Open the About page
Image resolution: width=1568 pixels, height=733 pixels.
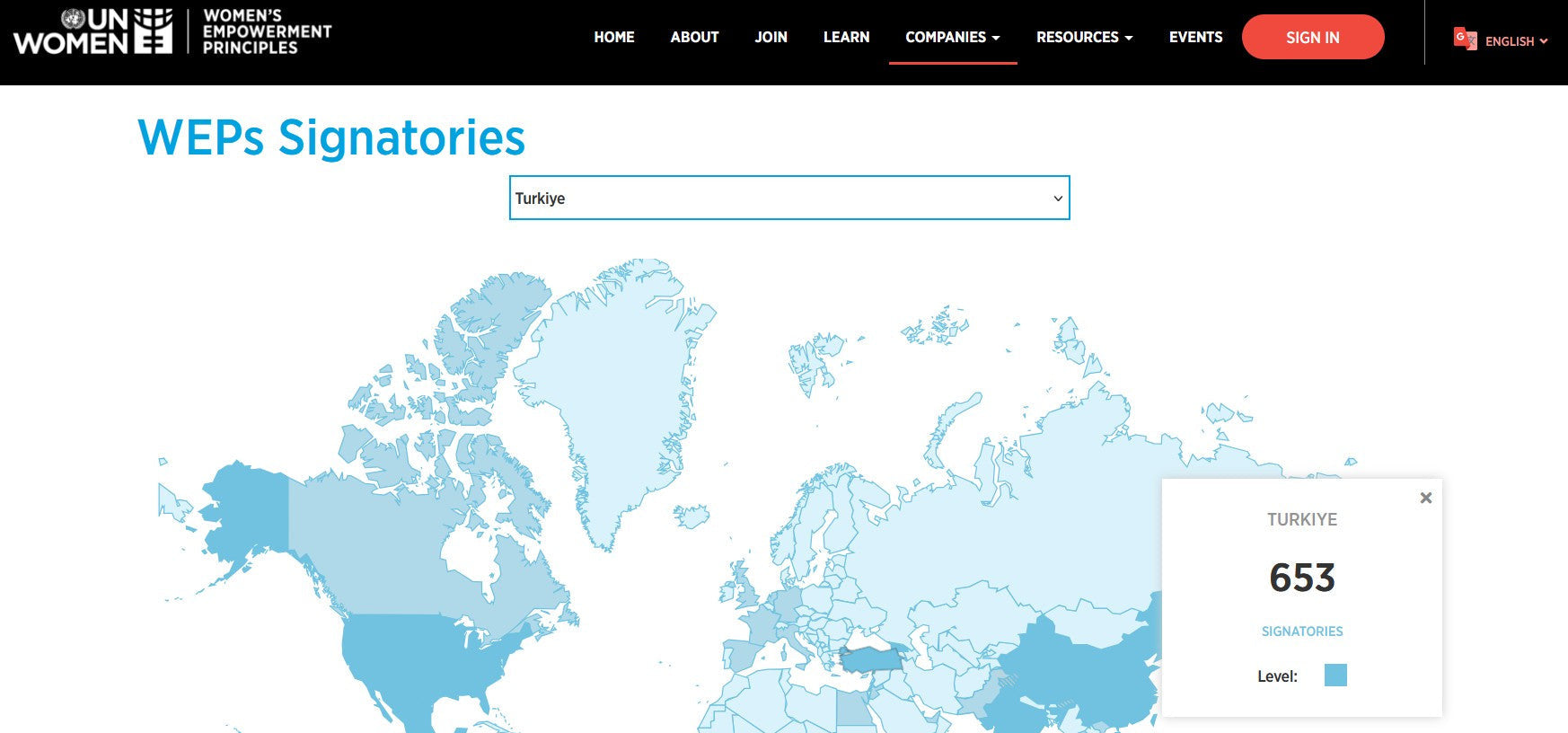point(694,37)
